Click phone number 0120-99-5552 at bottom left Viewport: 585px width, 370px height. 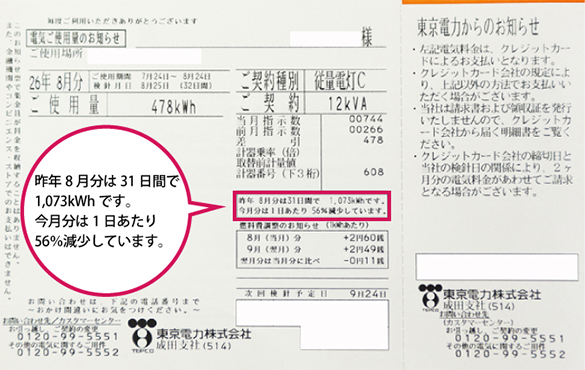click(x=68, y=352)
